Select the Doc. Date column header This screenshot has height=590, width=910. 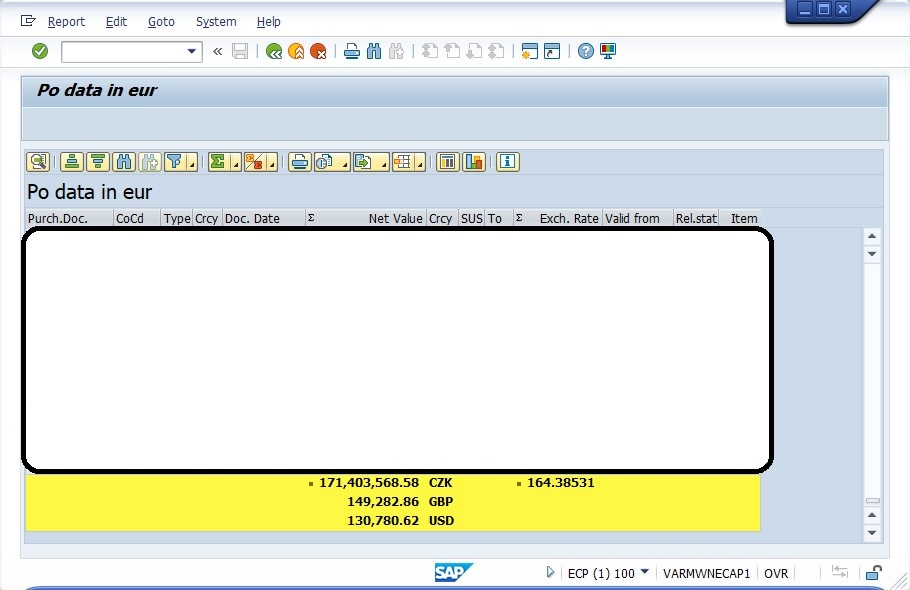coord(264,218)
